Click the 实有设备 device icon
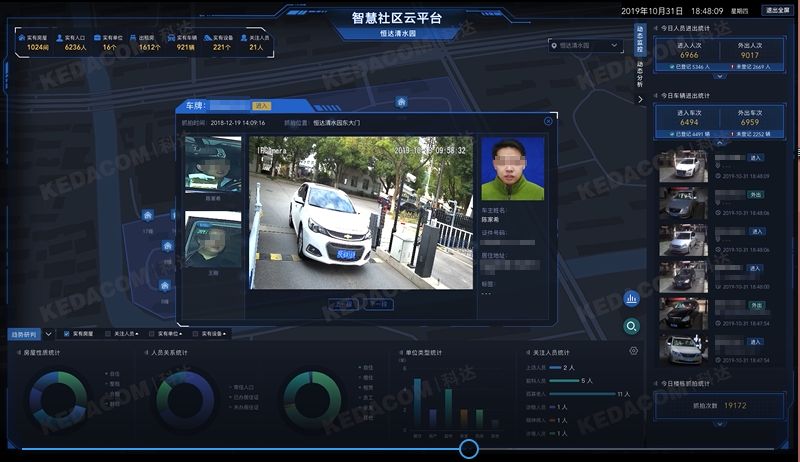 pos(208,38)
